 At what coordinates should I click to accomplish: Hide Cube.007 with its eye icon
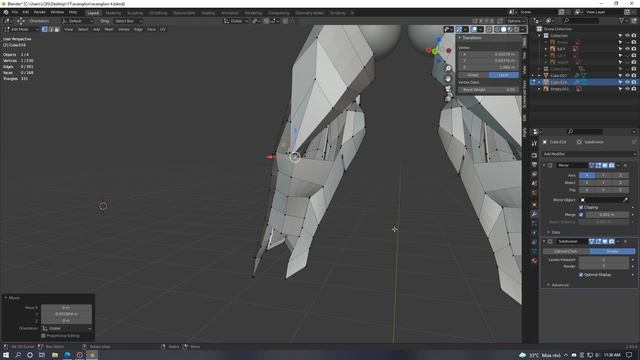[x=627, y=76]
